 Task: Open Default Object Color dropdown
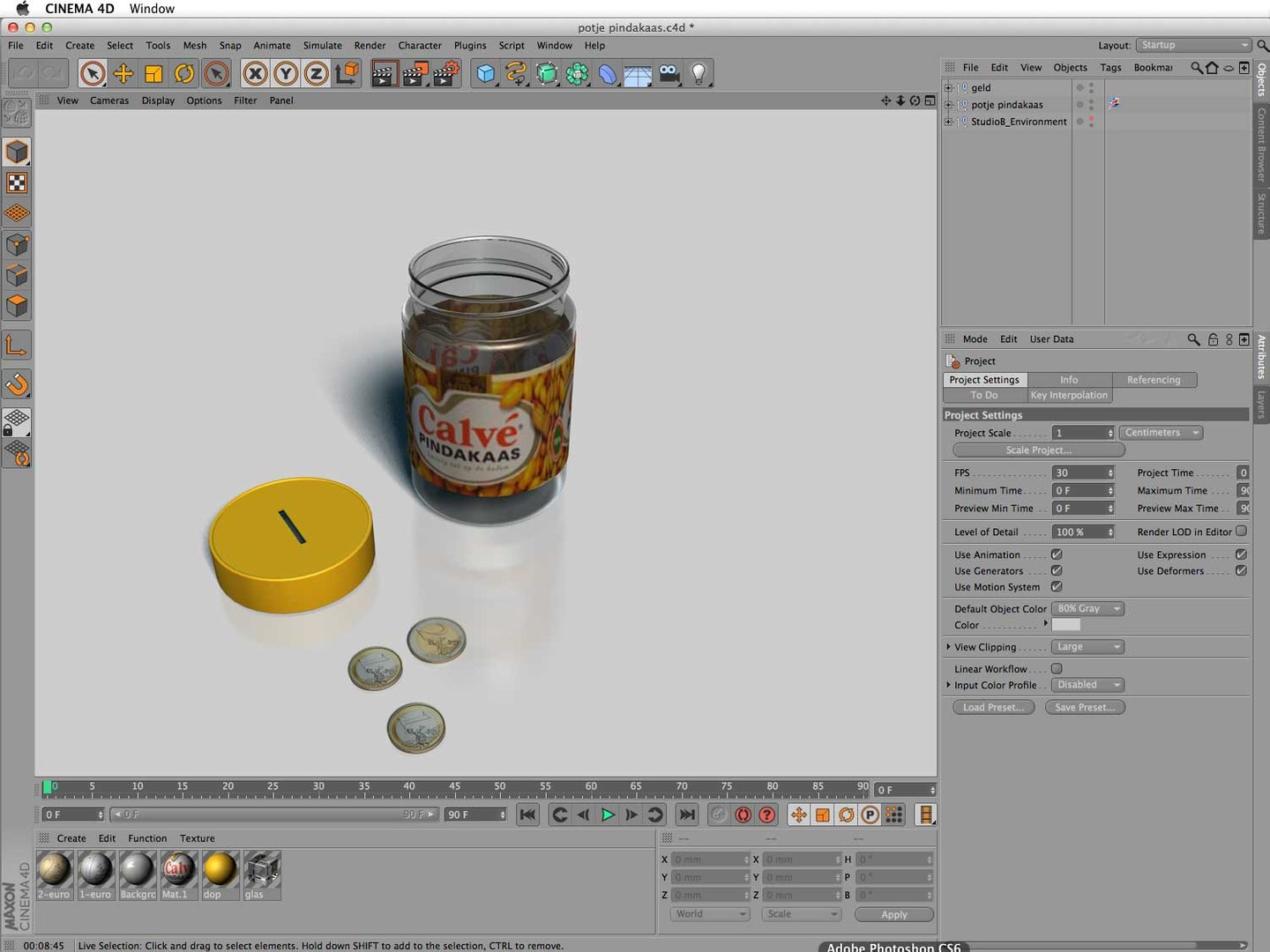(1087, 609)
